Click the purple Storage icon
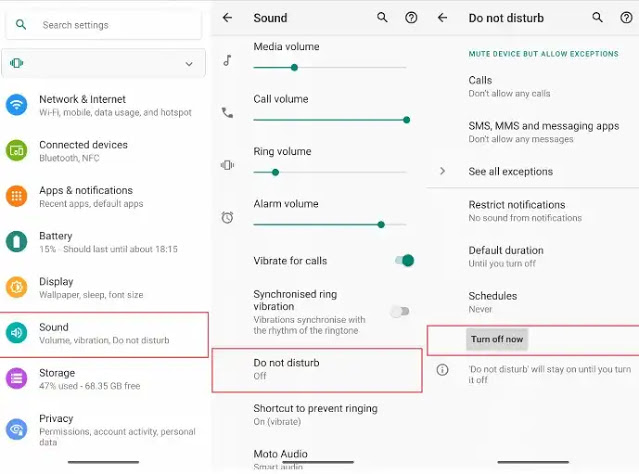639x474 pixels. pyautogui.click(x=17, y=378)
